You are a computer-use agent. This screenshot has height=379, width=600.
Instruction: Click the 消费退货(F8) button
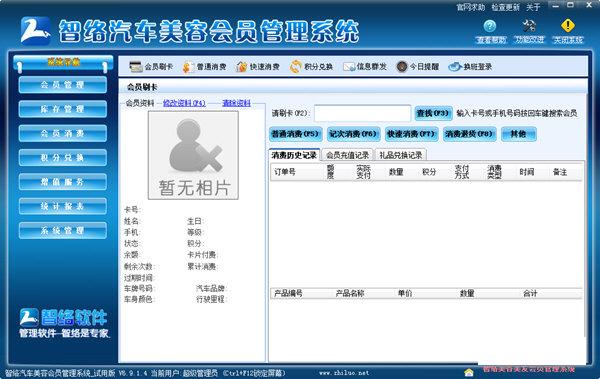[x=469, y=134]
